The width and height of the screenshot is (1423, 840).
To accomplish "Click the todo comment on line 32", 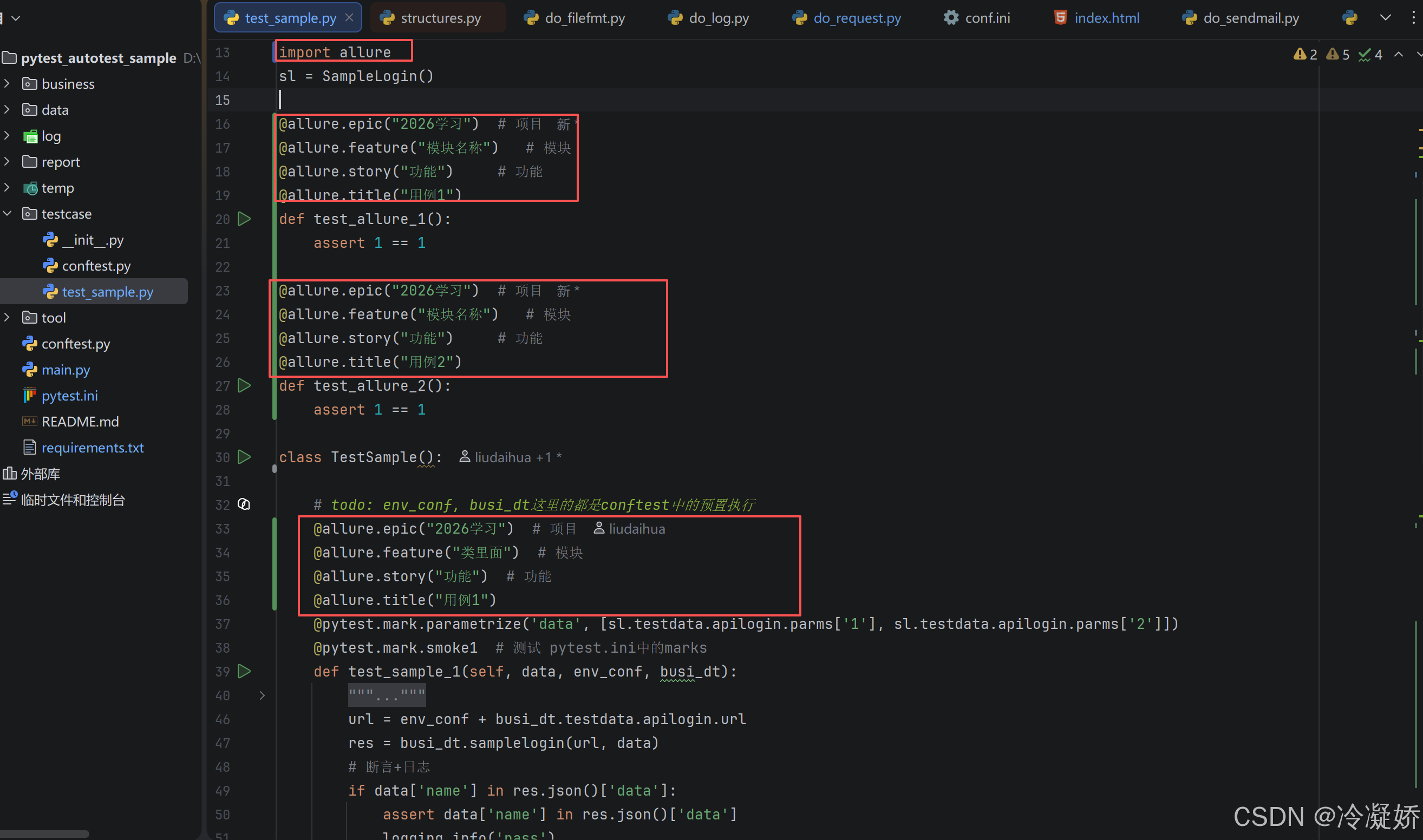I will coord(534,505).
